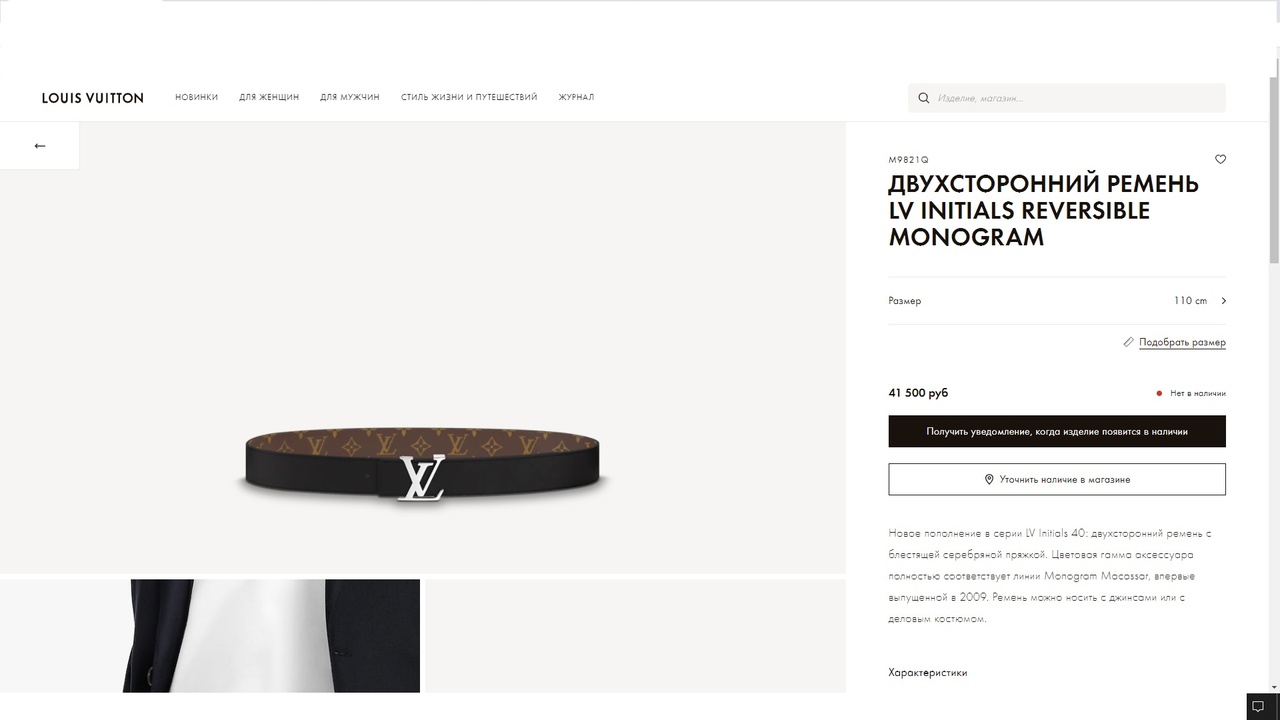
Task: Click the model suit photo thumbnail
Action: click(x=210, y=636)
